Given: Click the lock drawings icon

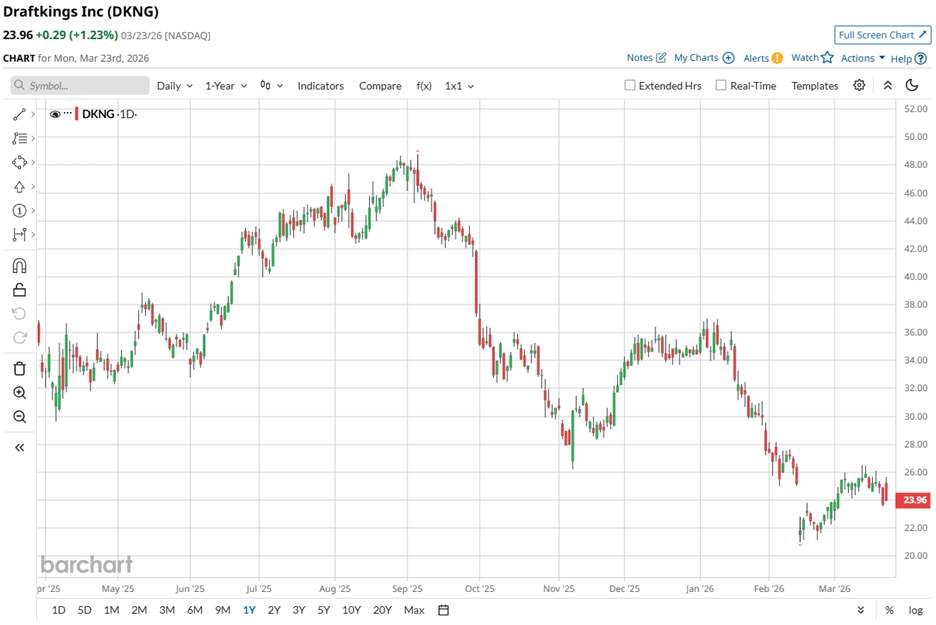Looking at the screenshot, I should coord(19,290).
